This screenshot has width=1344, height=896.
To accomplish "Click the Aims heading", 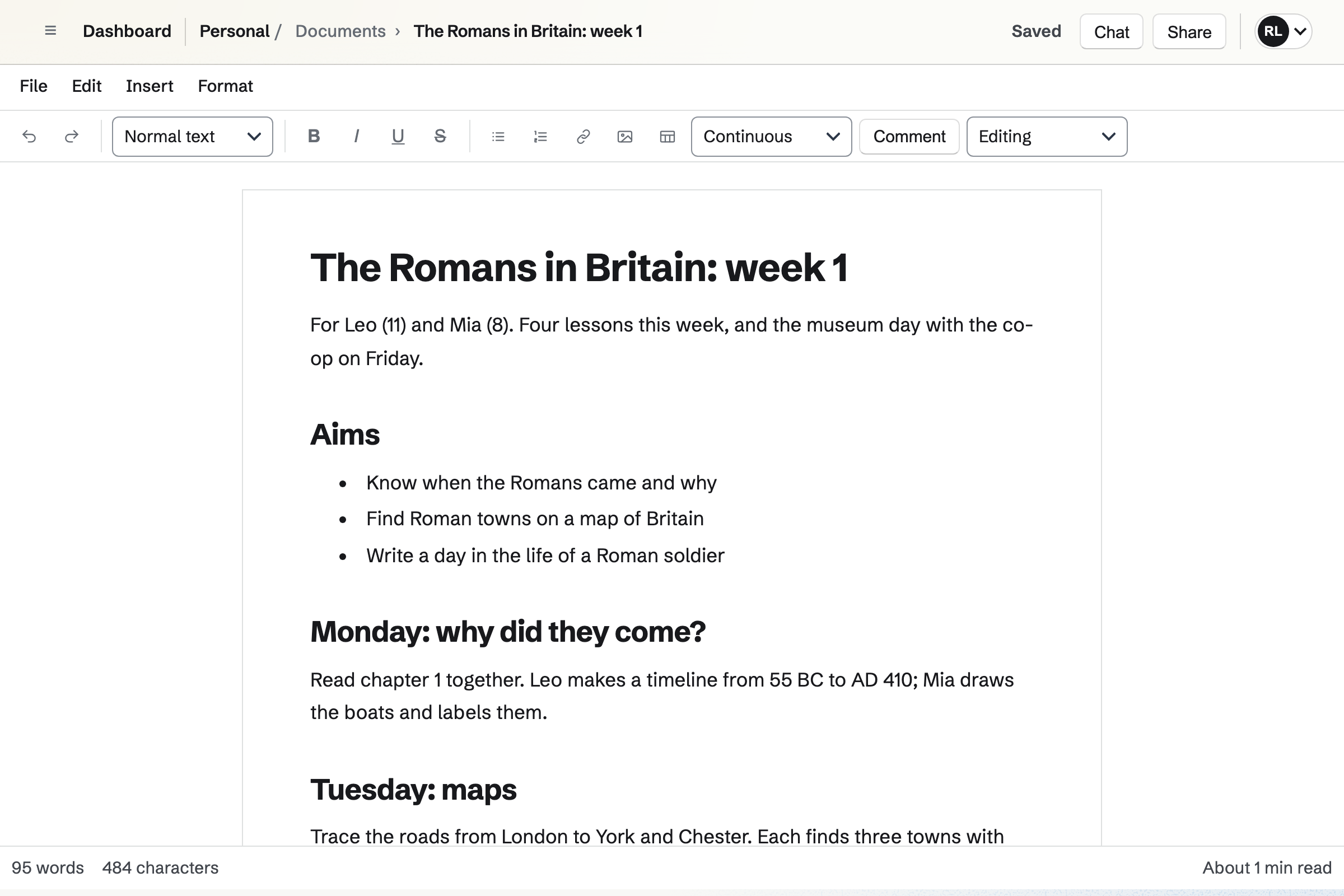I will (345, 435).
